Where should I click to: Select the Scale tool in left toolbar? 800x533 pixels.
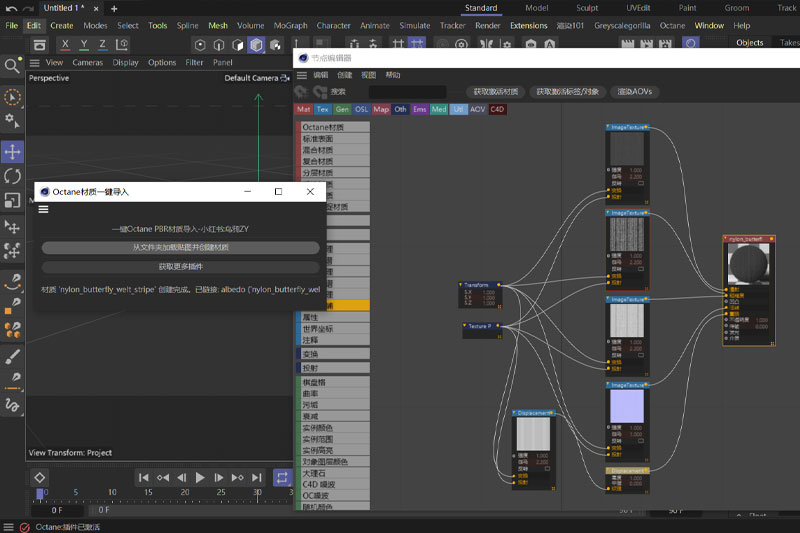12,200
